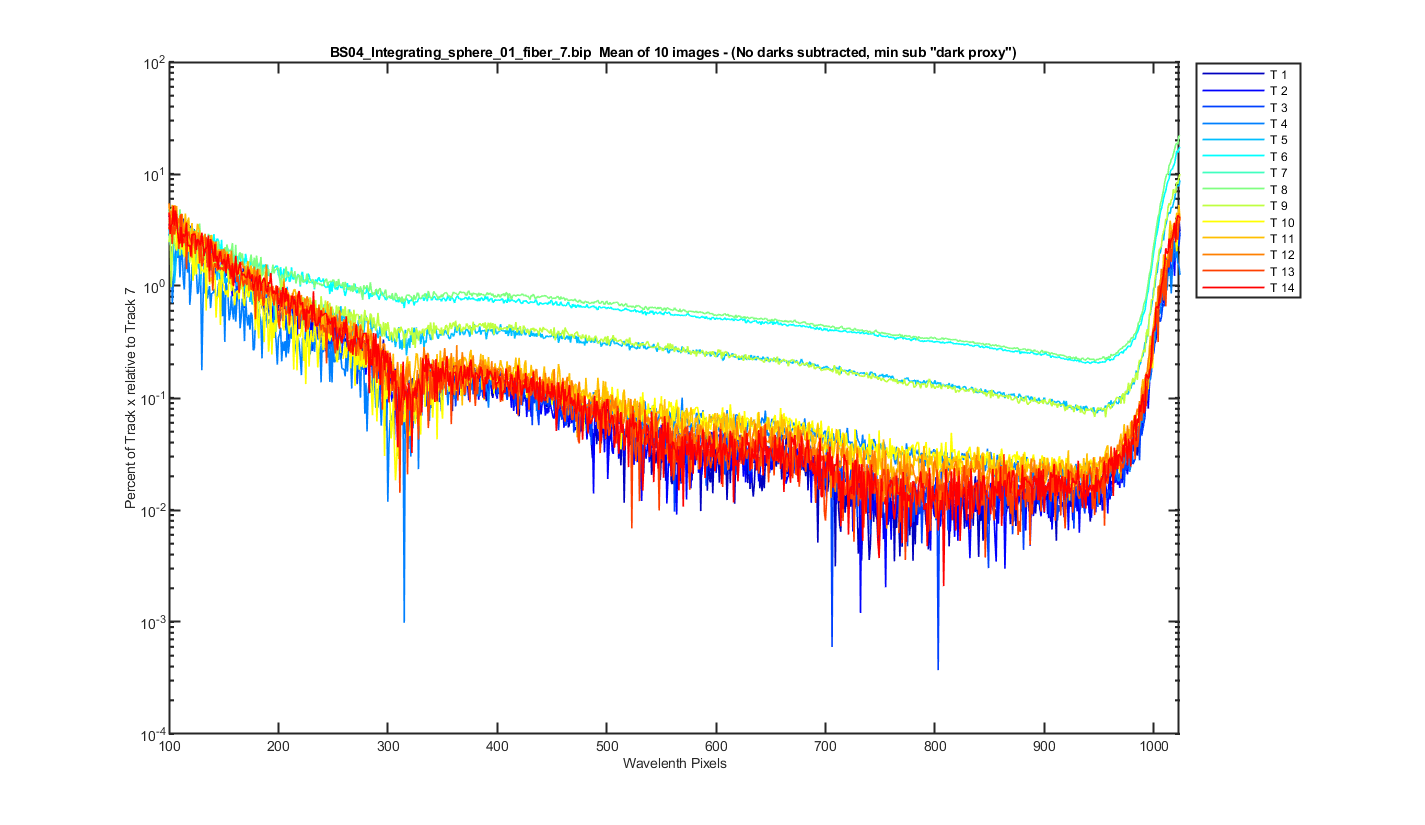Click x-axis tick label 500

coord(607,746)
